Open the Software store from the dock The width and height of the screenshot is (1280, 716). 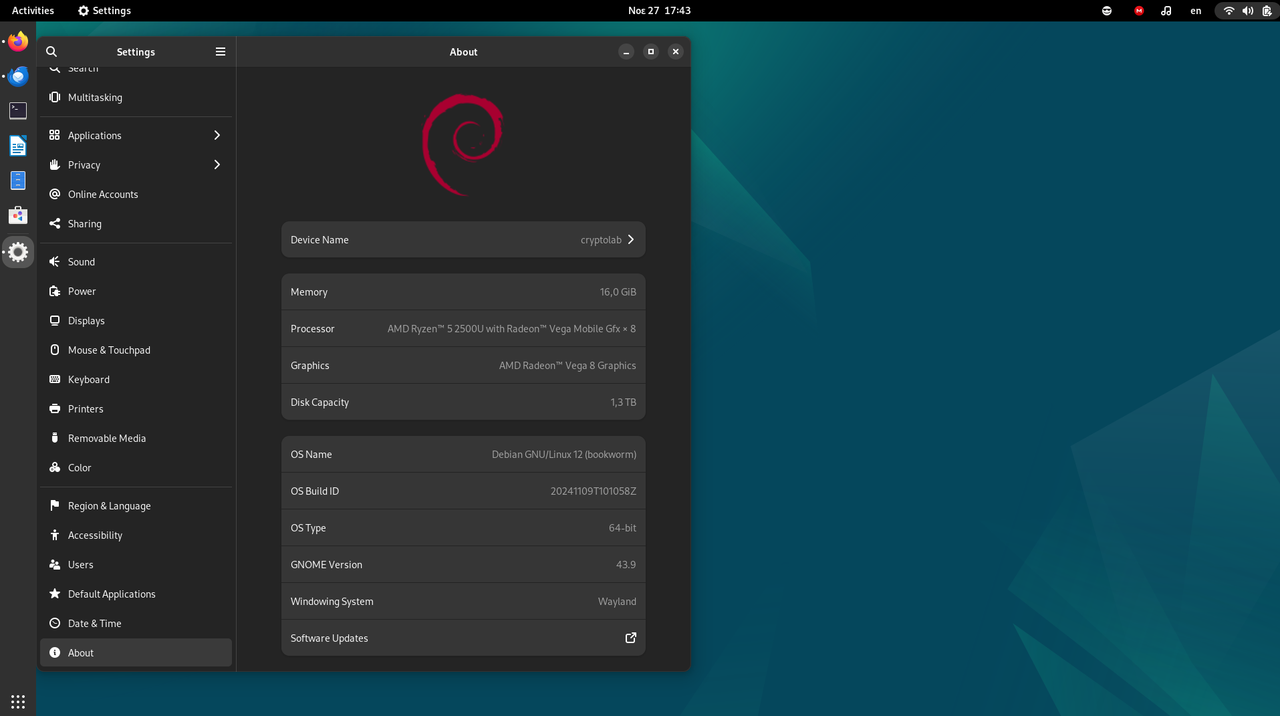(x=18, y=215)
